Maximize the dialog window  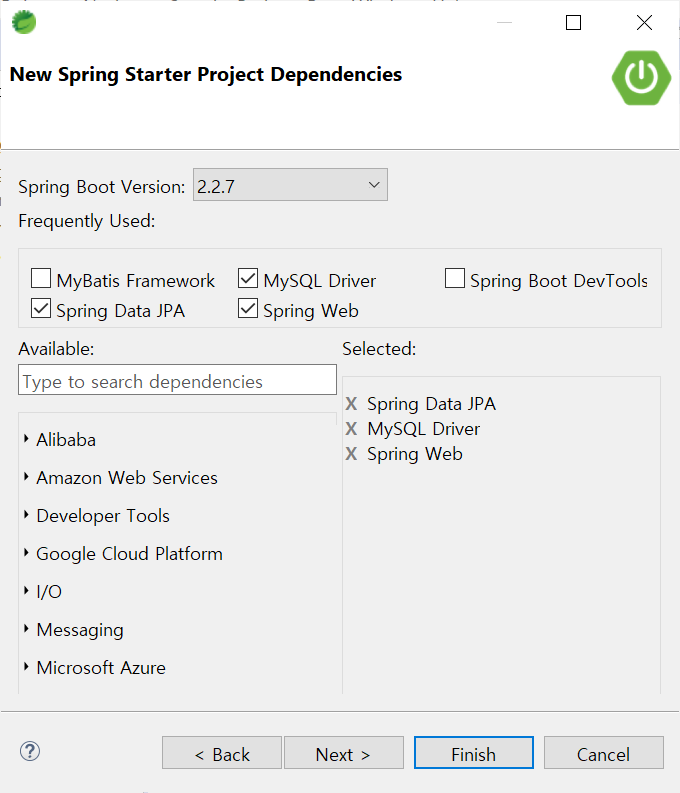pyautogui.click(x=573, y=22)
